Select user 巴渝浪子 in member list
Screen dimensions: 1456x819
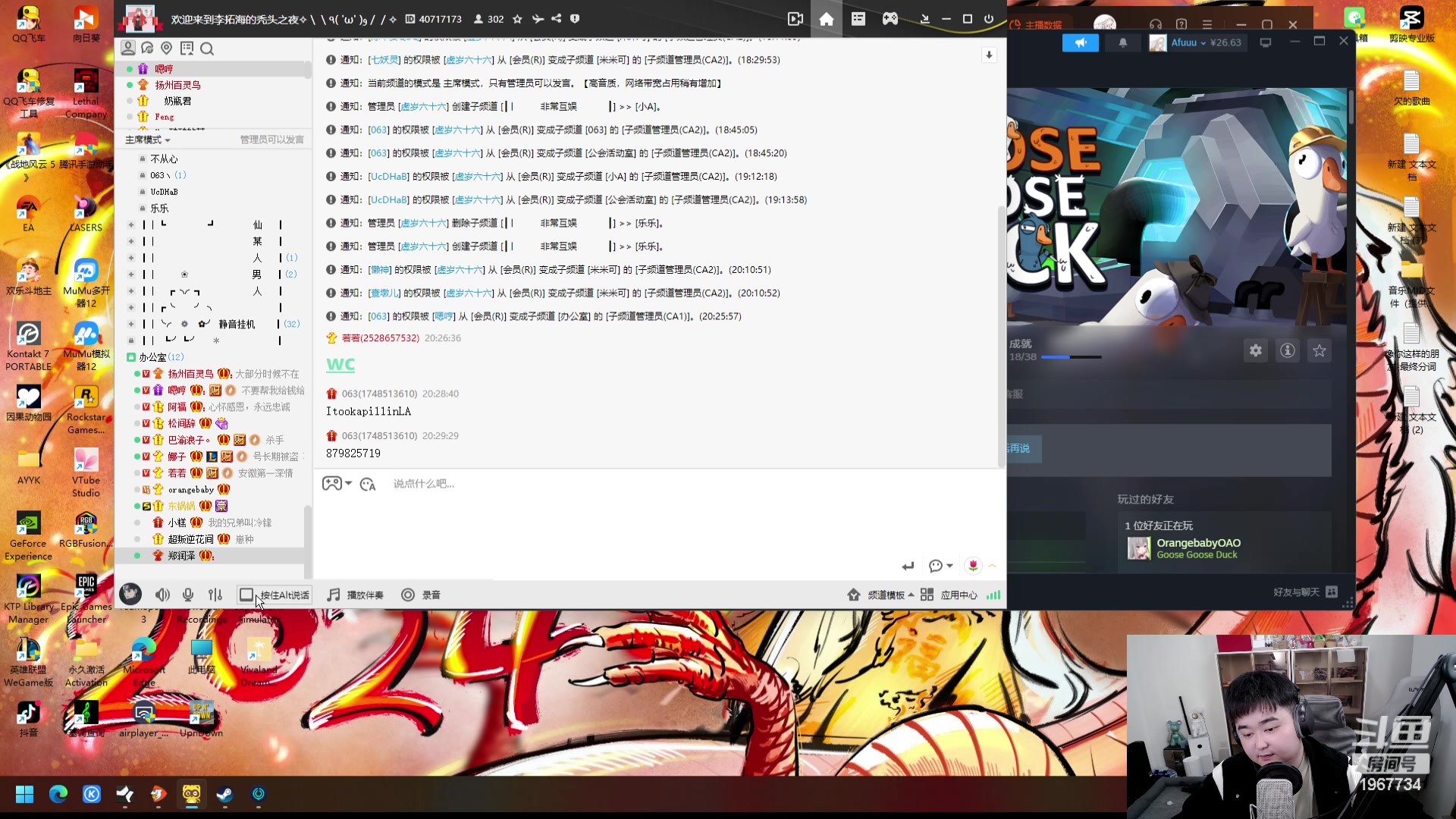pyautogui.click(x=189, y=440)
